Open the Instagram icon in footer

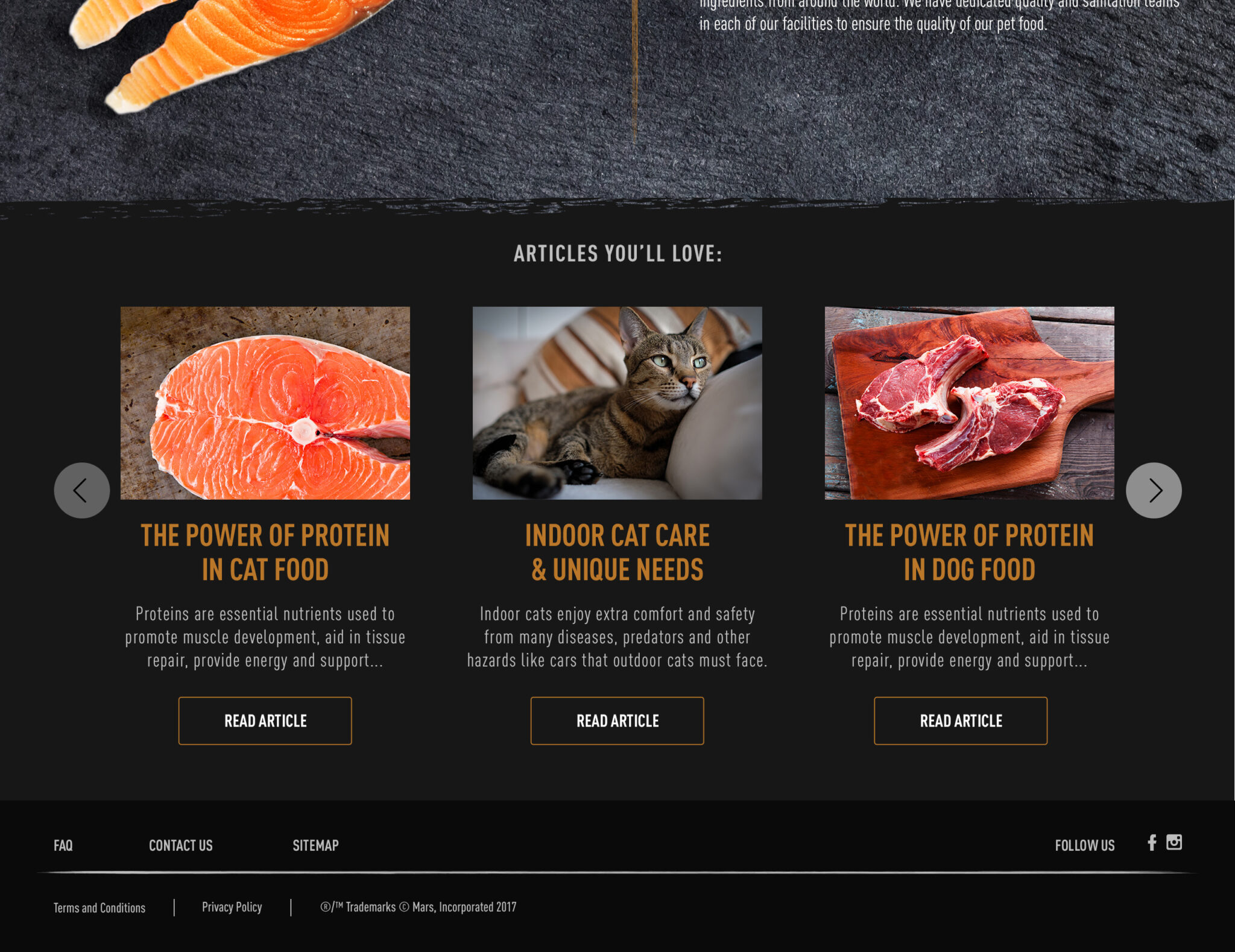(1174, 842)
